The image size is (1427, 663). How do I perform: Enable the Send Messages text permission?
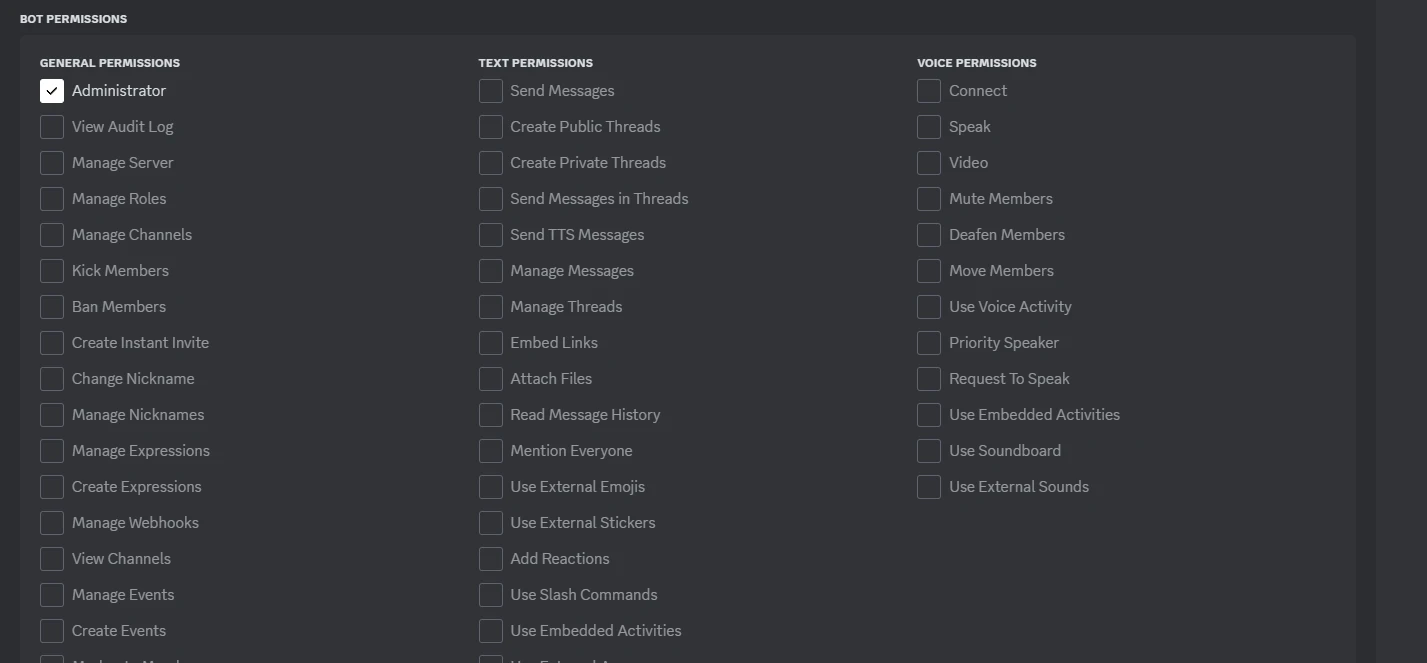click(491, 91)
